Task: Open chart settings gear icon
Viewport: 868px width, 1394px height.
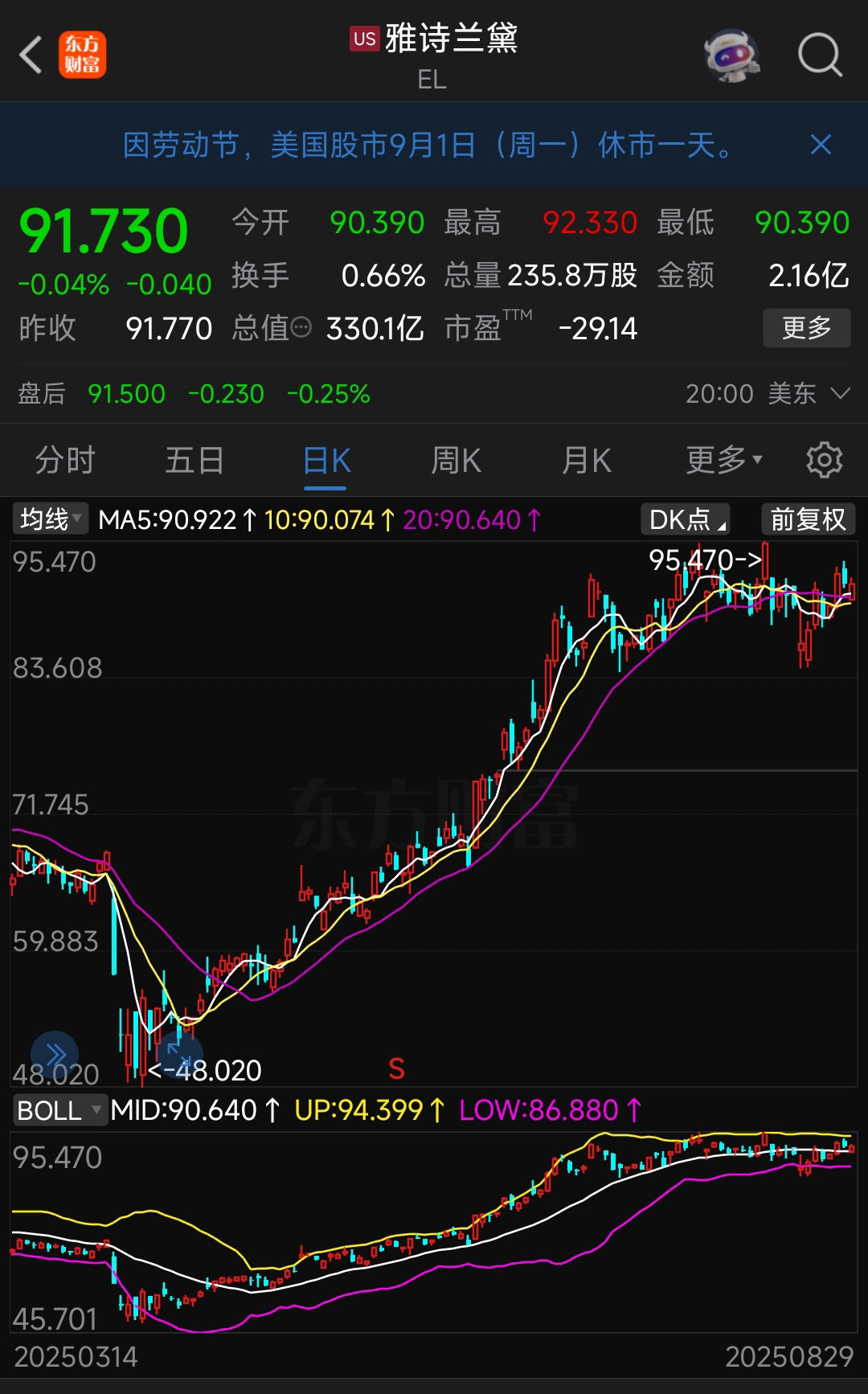Action: point(824,461)
